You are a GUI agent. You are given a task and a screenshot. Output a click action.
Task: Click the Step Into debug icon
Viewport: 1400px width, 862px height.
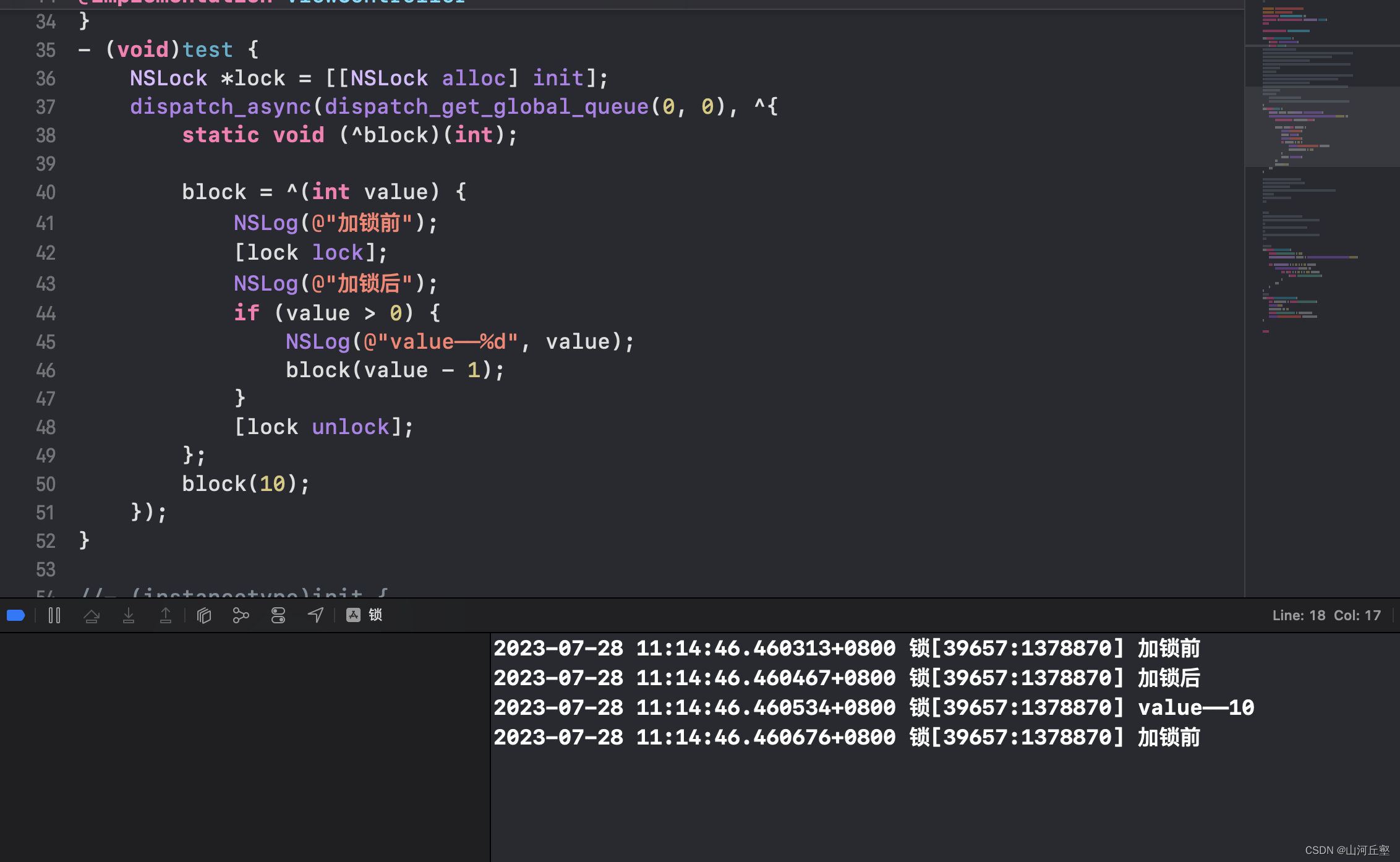pos(129,615)
